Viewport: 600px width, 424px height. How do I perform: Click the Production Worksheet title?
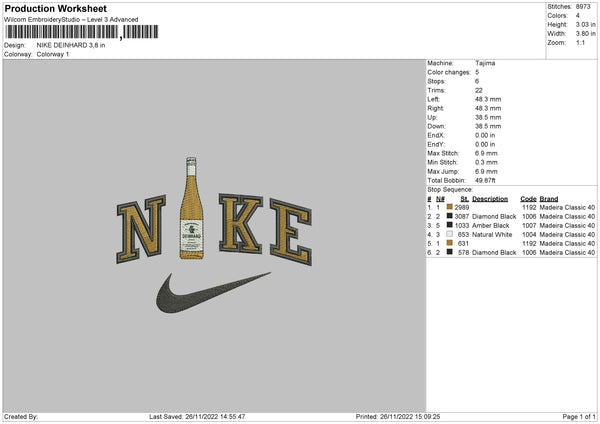click(x=55, y=8)
